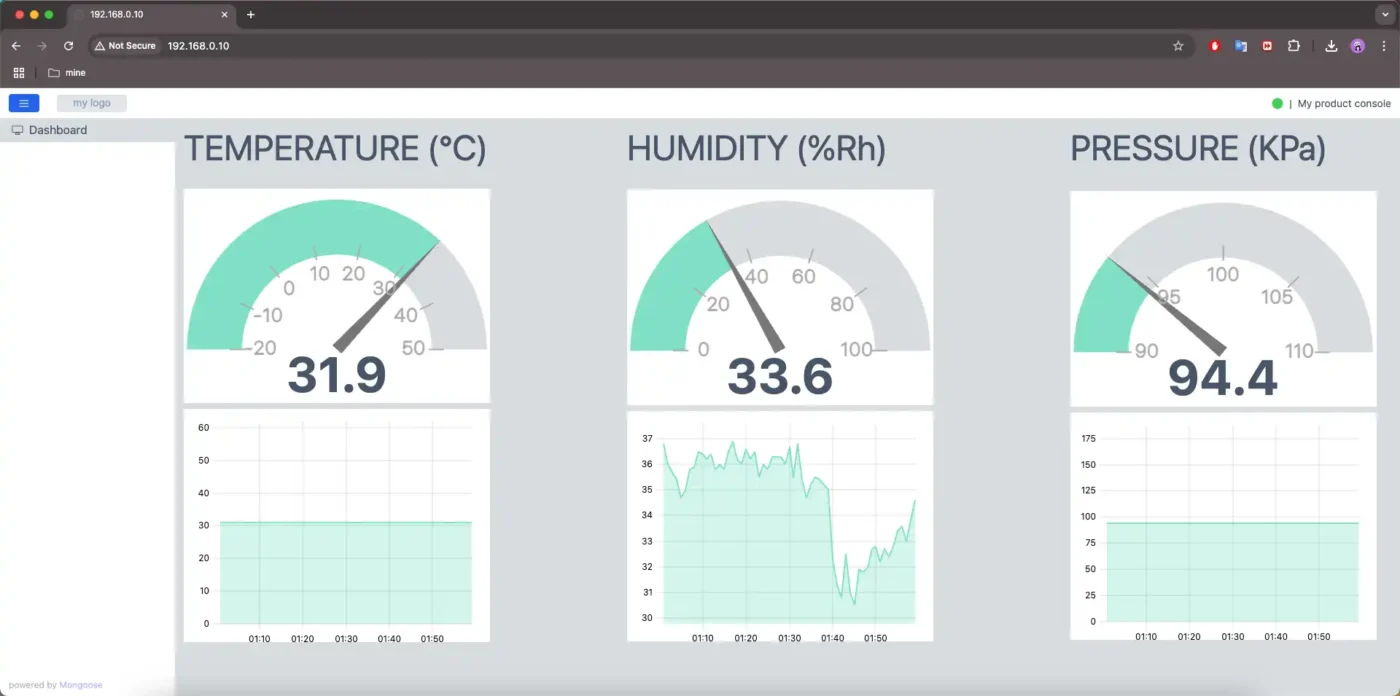The height and width of the screenshot is (696, 1400).
Task: Click the temperature history chart
Action: click(x=337, y=525)
